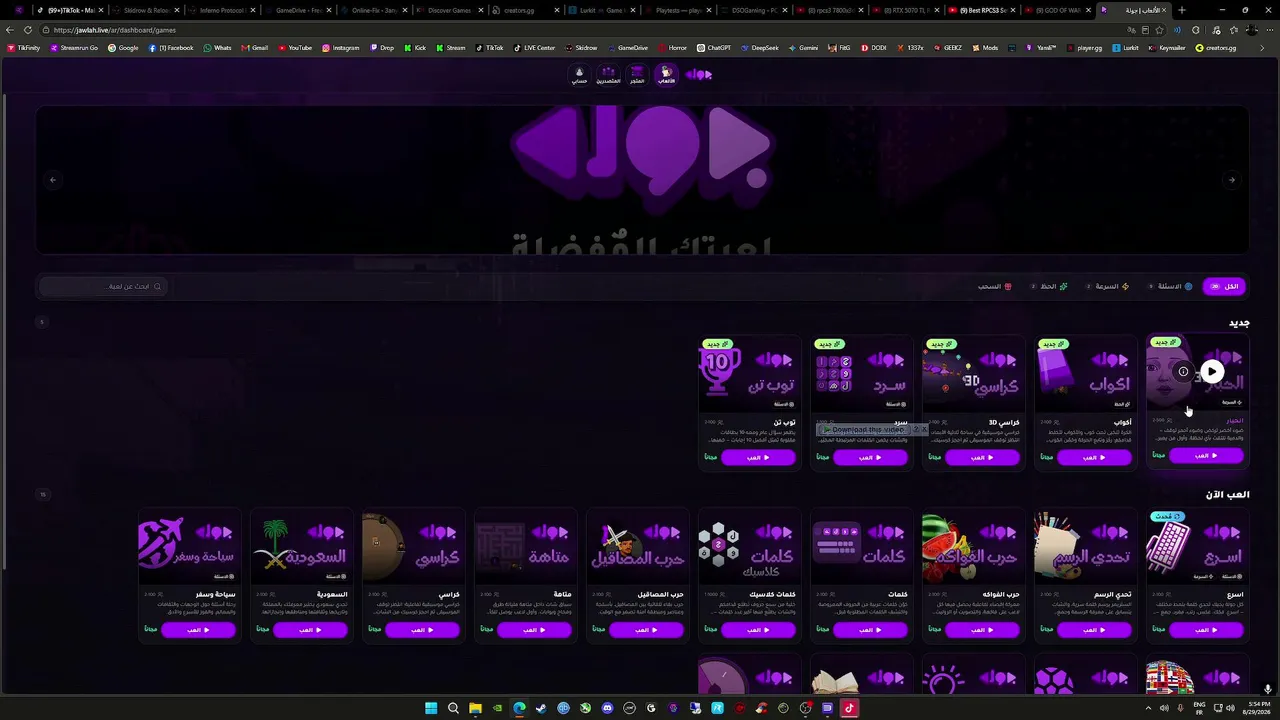Open a new browser tab
Screen dimensions: 1280x720
point(1182,10)
